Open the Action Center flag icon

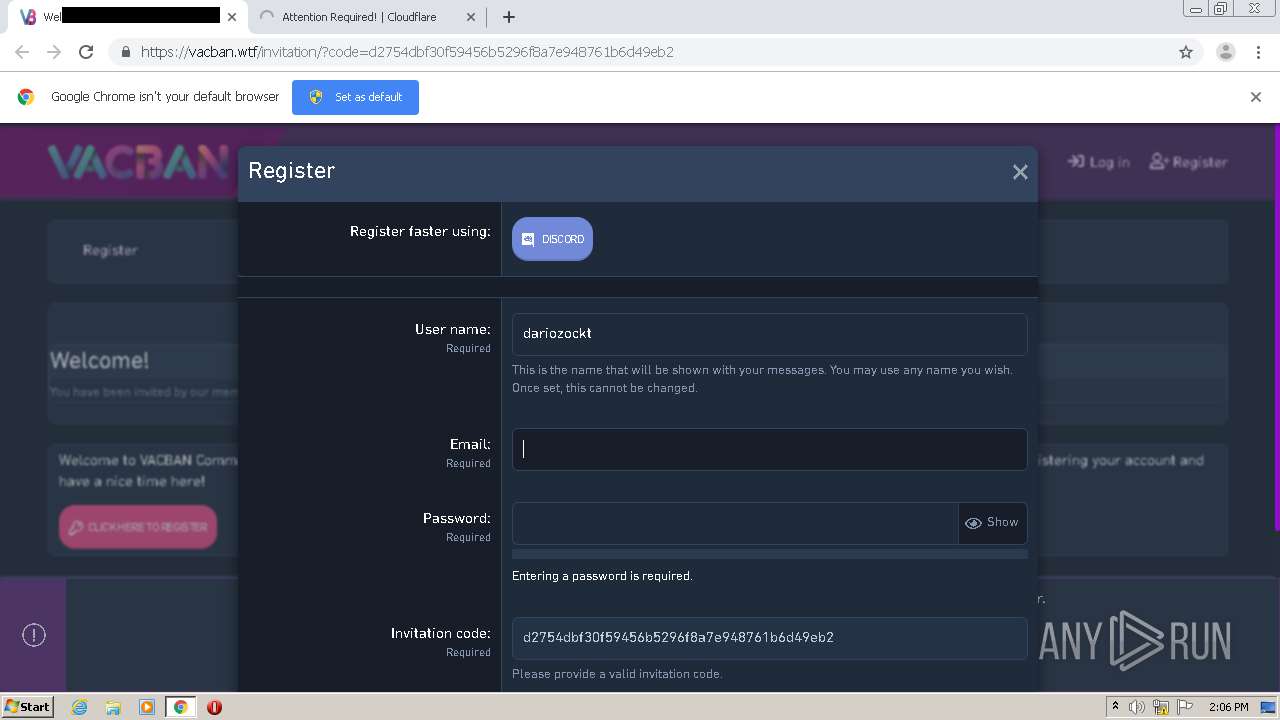[x=1183, y=707]
